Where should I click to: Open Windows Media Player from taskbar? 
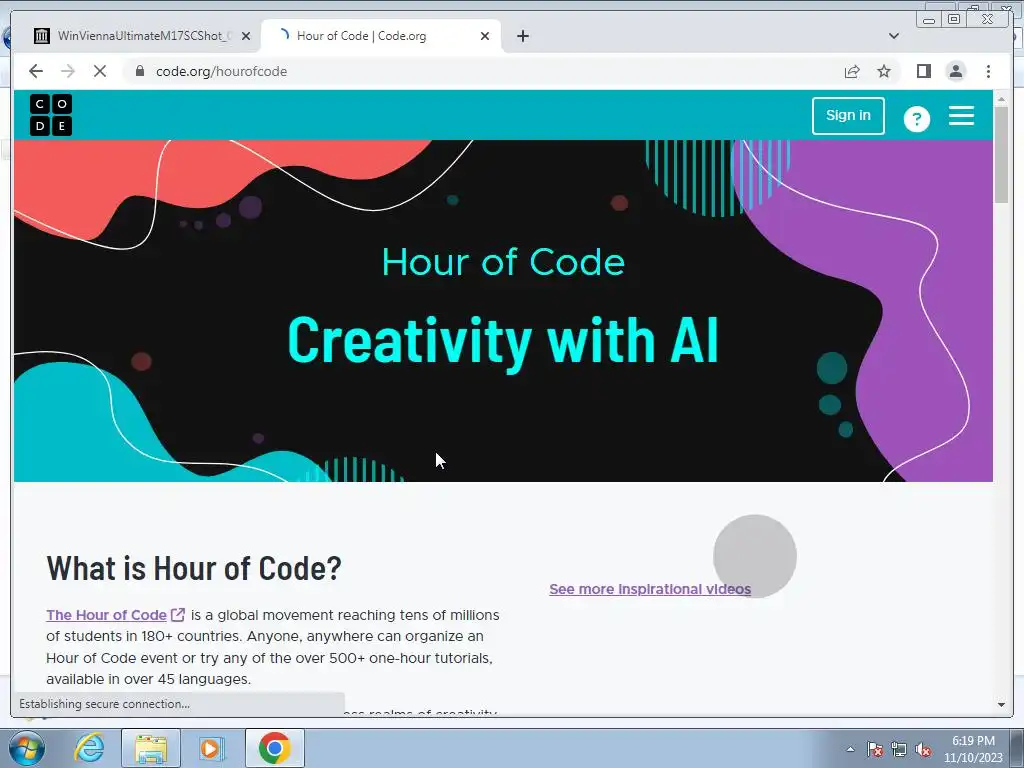click(211, 748)
